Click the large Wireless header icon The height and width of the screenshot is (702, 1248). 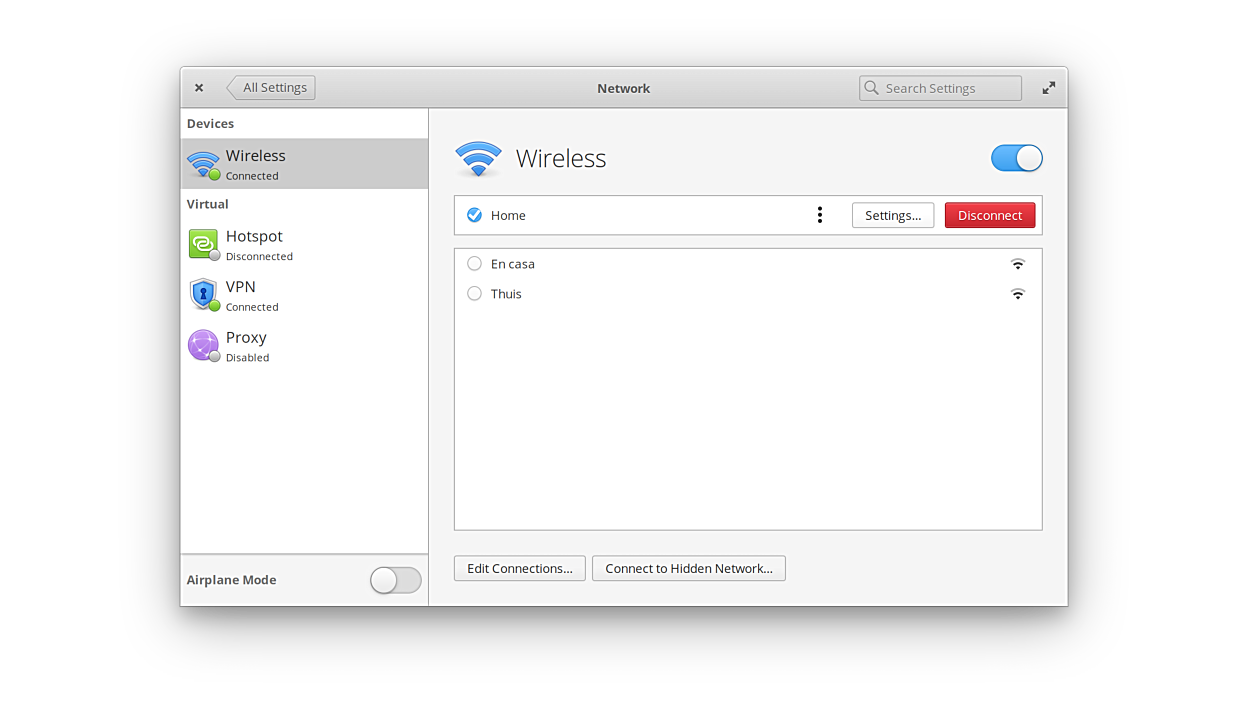(x=478, y=159)
